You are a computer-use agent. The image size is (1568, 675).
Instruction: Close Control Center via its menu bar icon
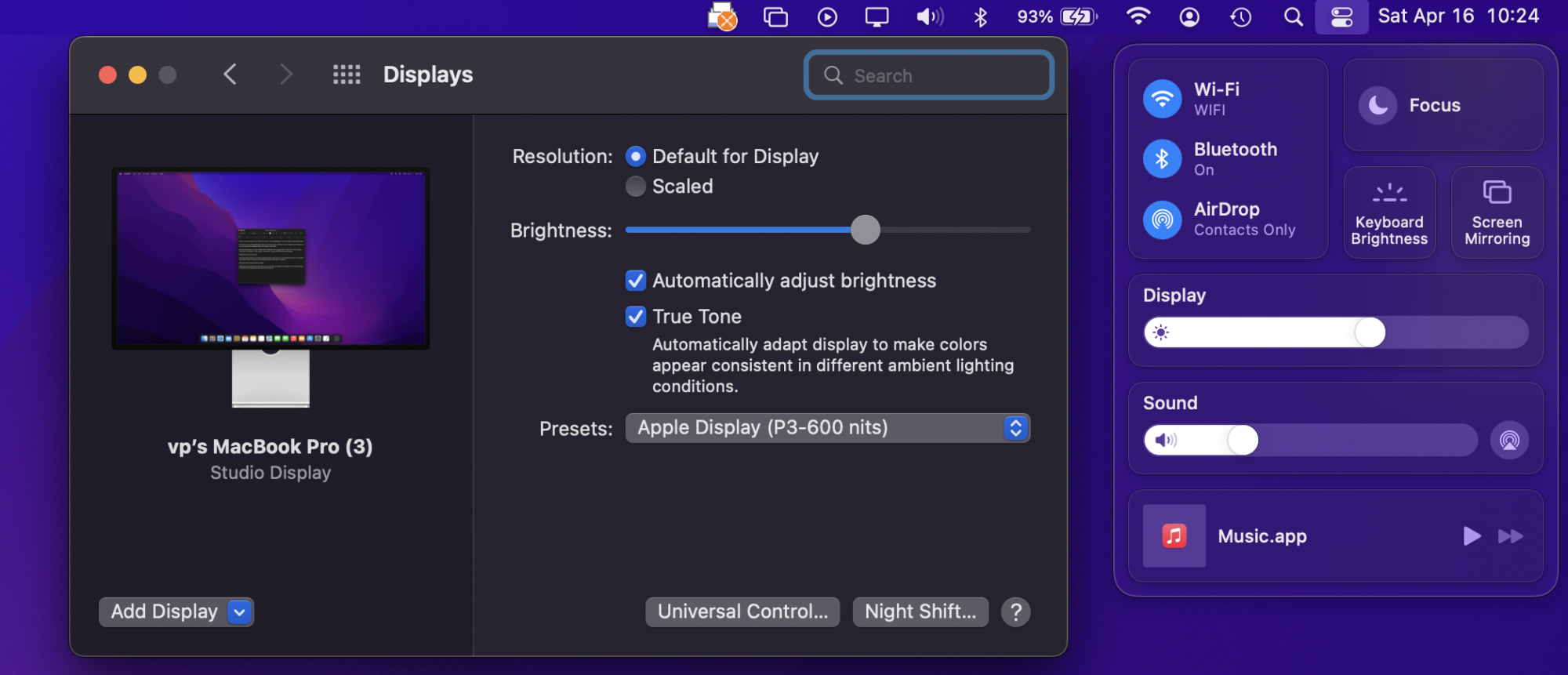click(1341, 16)
